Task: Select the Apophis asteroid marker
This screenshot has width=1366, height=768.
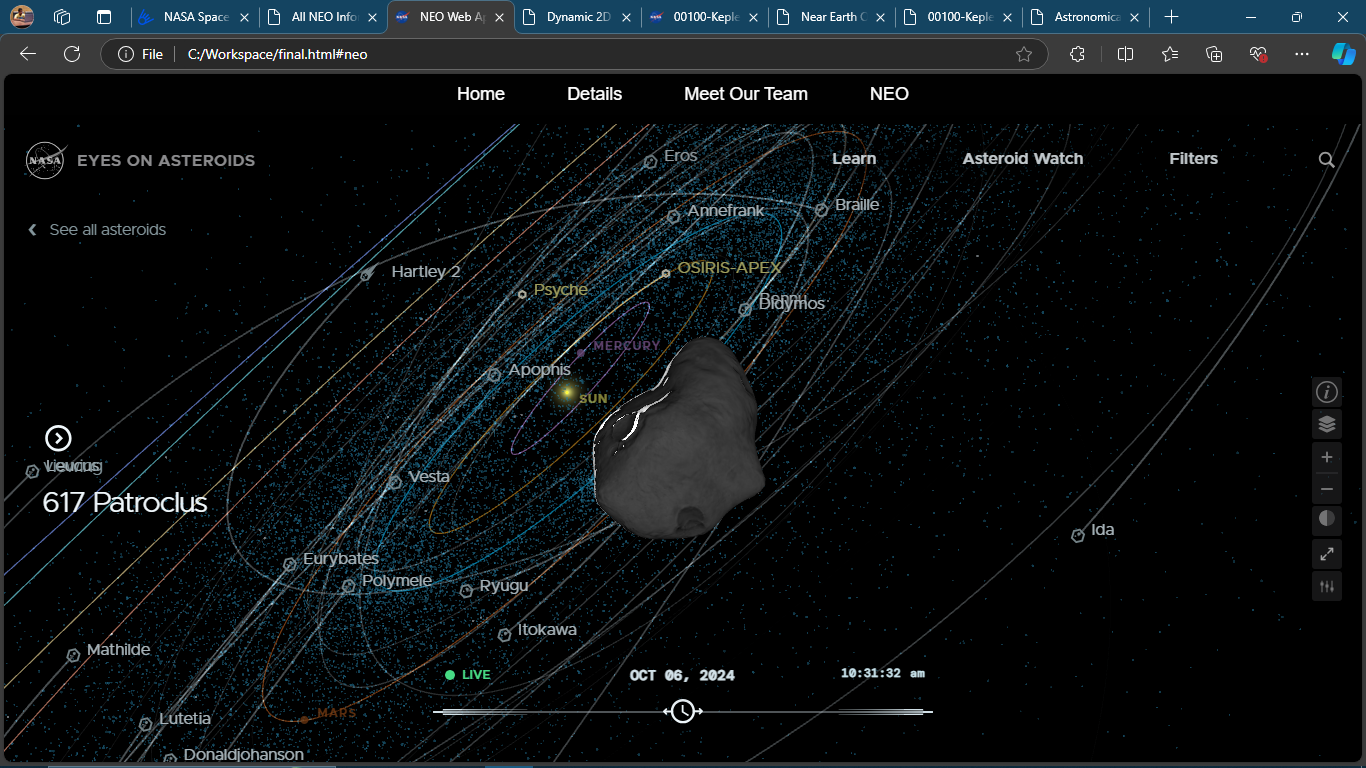Action: point(494,375)
